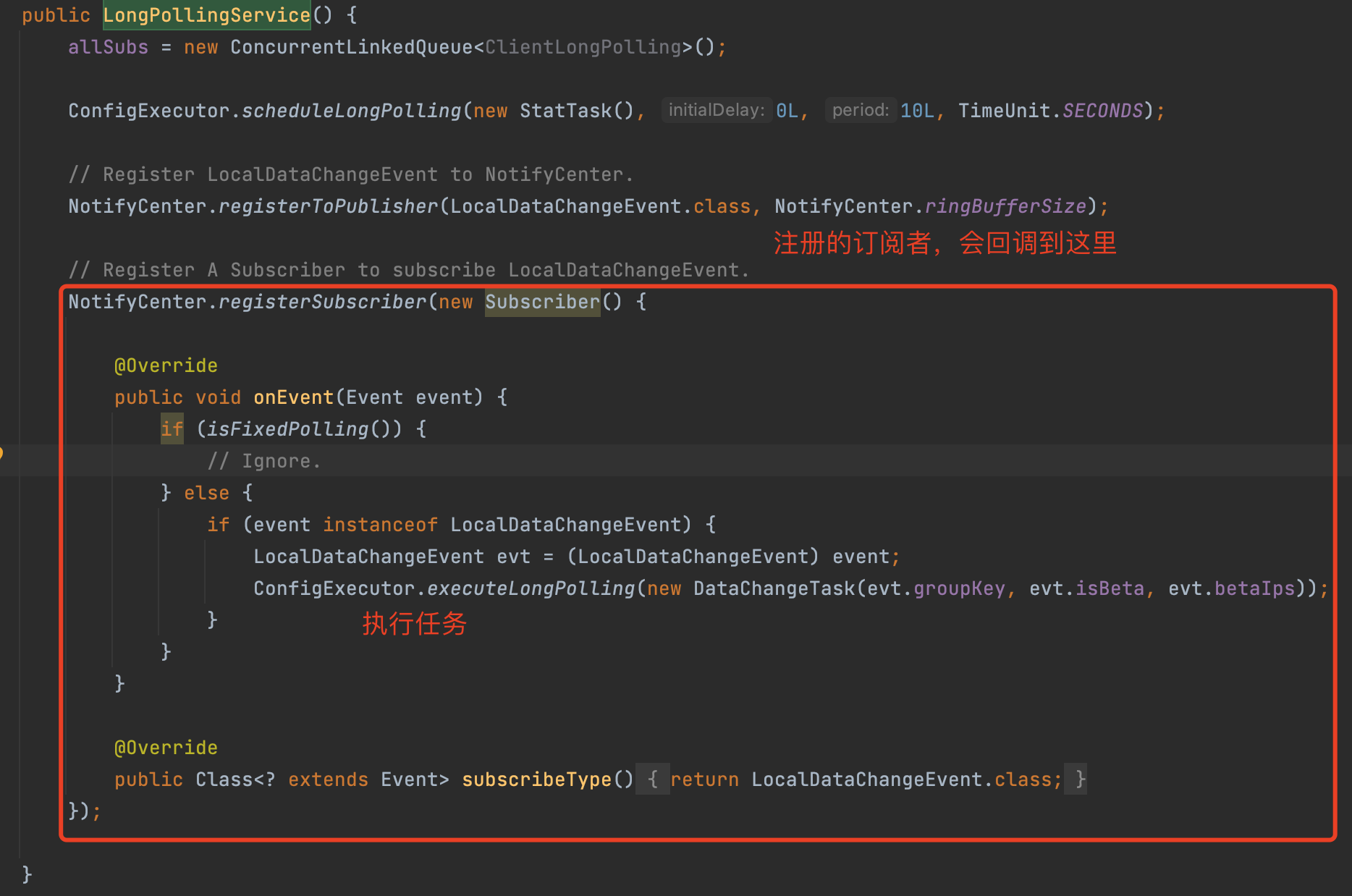1352x896 pixels.
Task: Click the scheduleLongPolling method call
Action: click(351, 111)
